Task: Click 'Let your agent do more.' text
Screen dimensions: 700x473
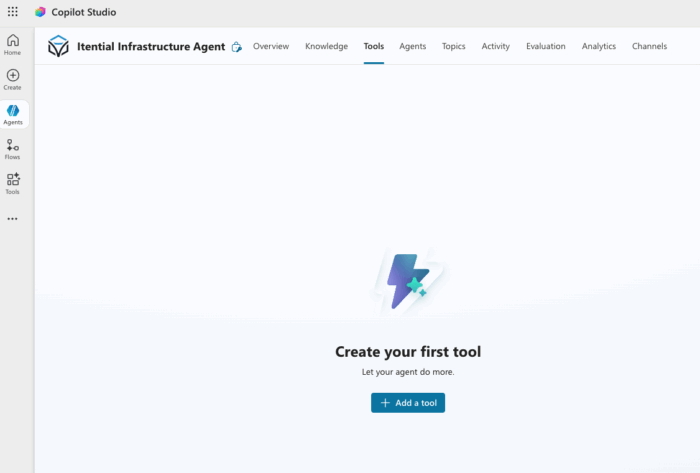Action: [x=408, y=372]
